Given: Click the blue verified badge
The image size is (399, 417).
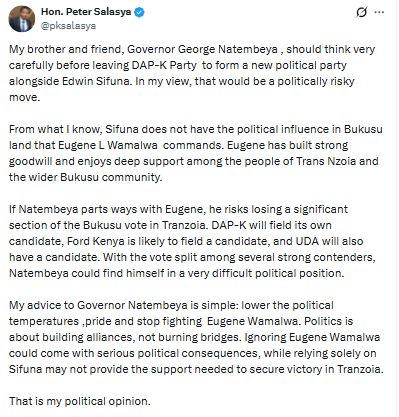Looking at the screenshot, I should 139,12.
